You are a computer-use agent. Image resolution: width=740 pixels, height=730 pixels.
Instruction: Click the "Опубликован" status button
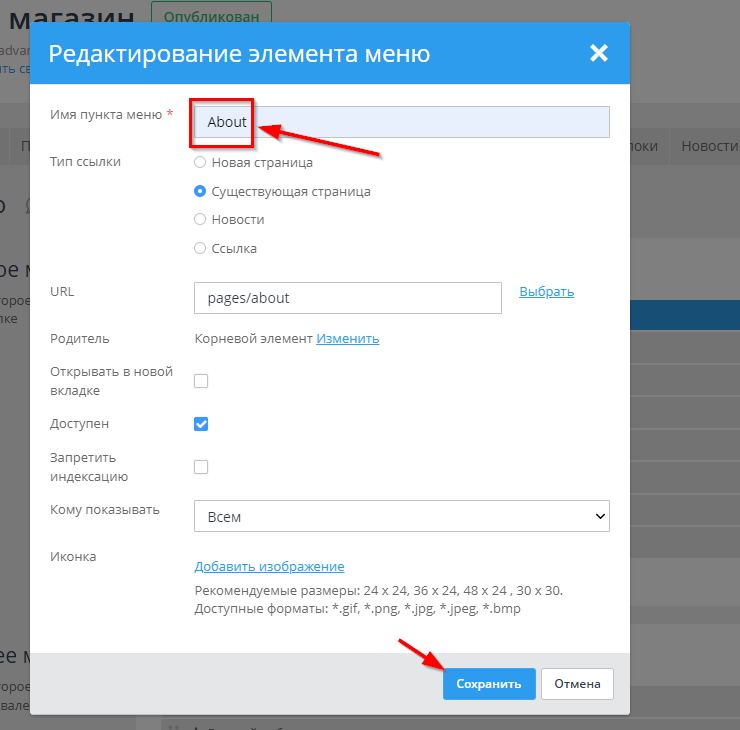coord(211,16)
